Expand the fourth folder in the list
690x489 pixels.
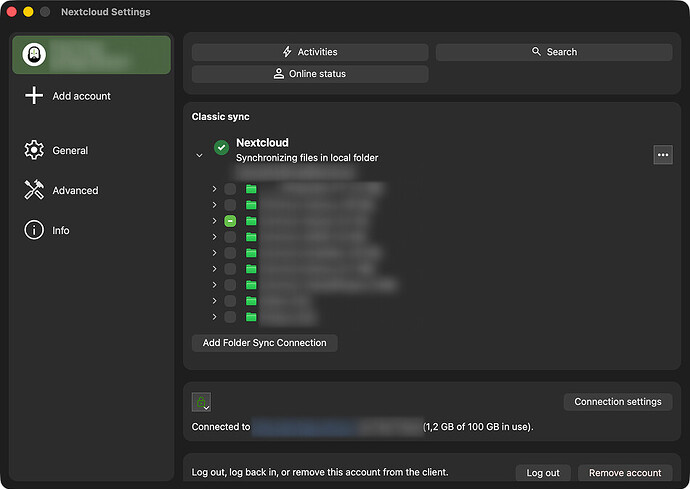click(x=214, y=237)
